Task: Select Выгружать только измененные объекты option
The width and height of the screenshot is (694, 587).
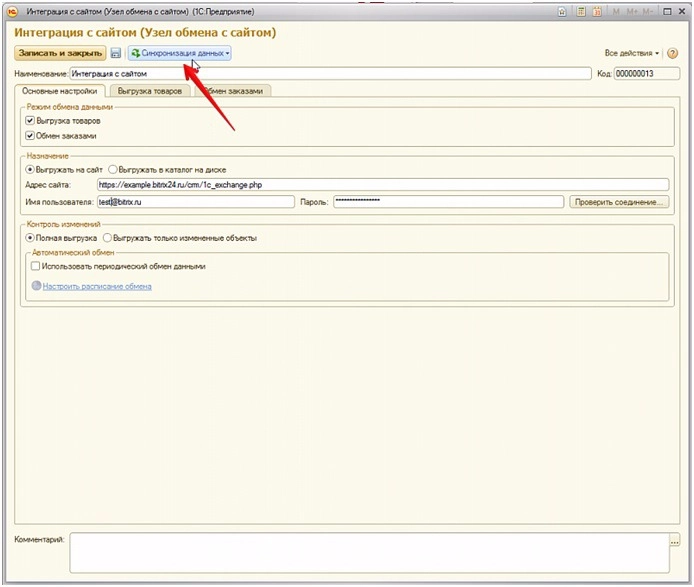Action: [107, 238]
